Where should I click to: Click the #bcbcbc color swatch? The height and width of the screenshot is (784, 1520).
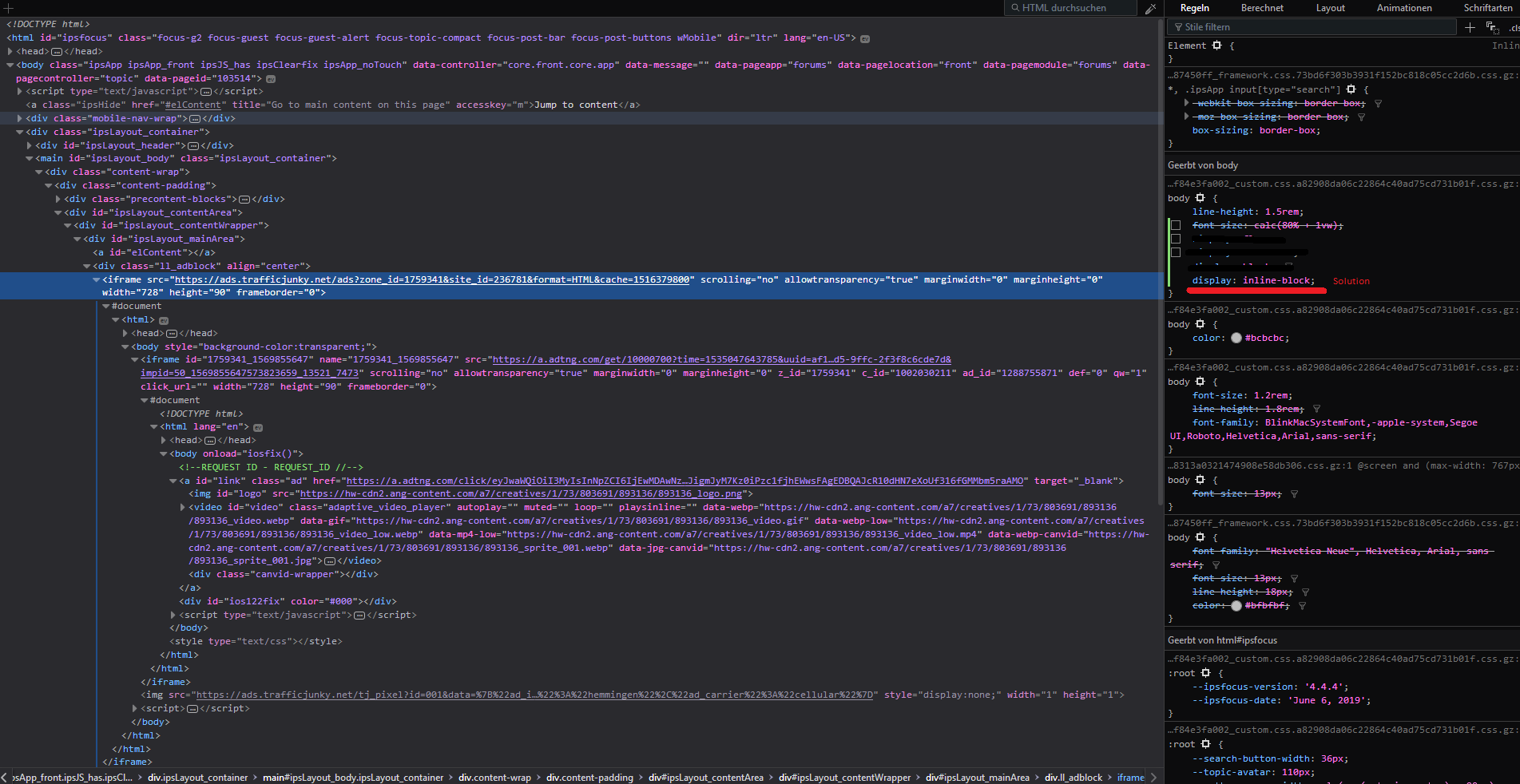click(1236, 339)
